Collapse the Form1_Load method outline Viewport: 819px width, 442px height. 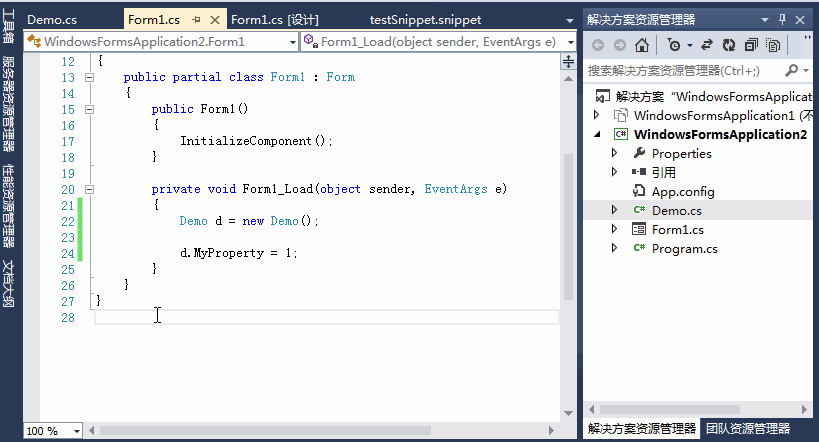(x=88, y=189)
